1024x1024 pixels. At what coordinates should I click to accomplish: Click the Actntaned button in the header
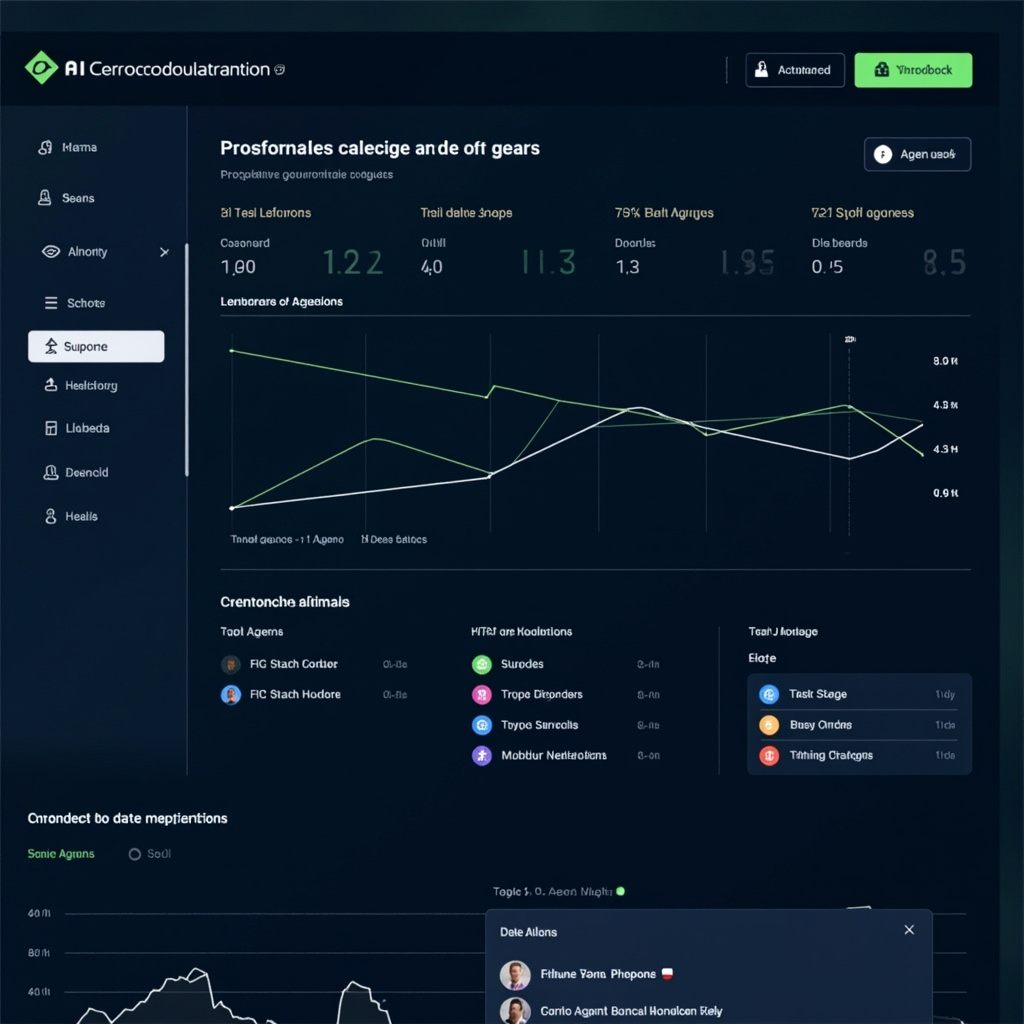coord(795,70)
